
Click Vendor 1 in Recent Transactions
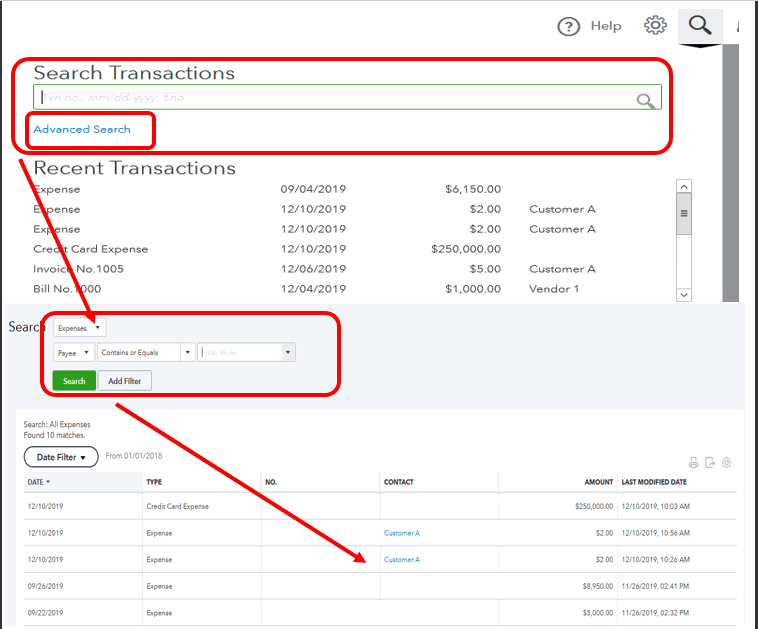click(x=554, y=289)
